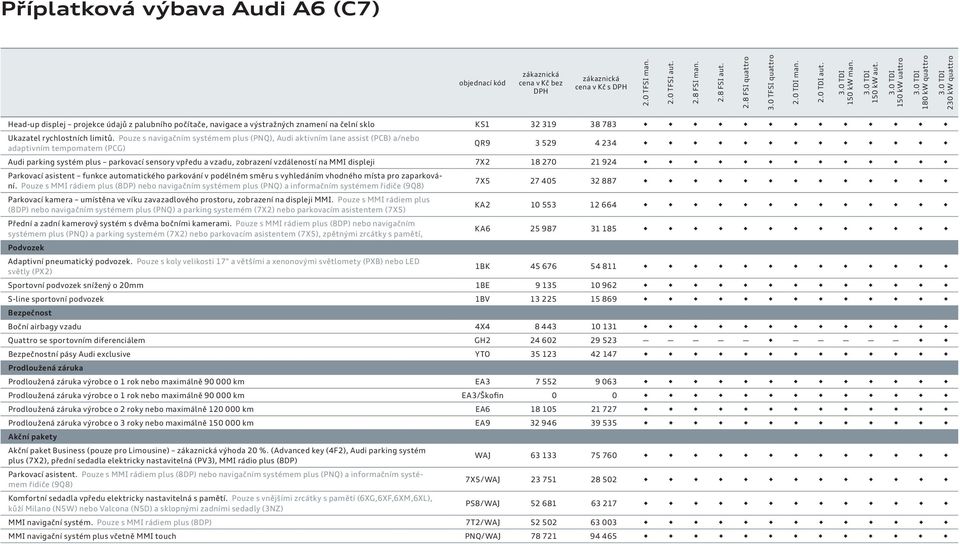Click price 15 869

[603, 299]
